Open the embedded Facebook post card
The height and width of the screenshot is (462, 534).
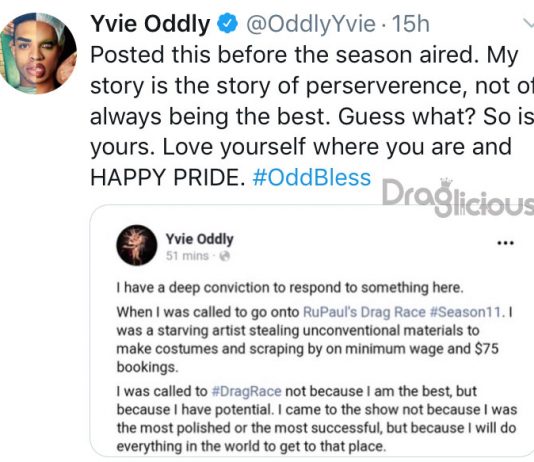coord(312,331)
